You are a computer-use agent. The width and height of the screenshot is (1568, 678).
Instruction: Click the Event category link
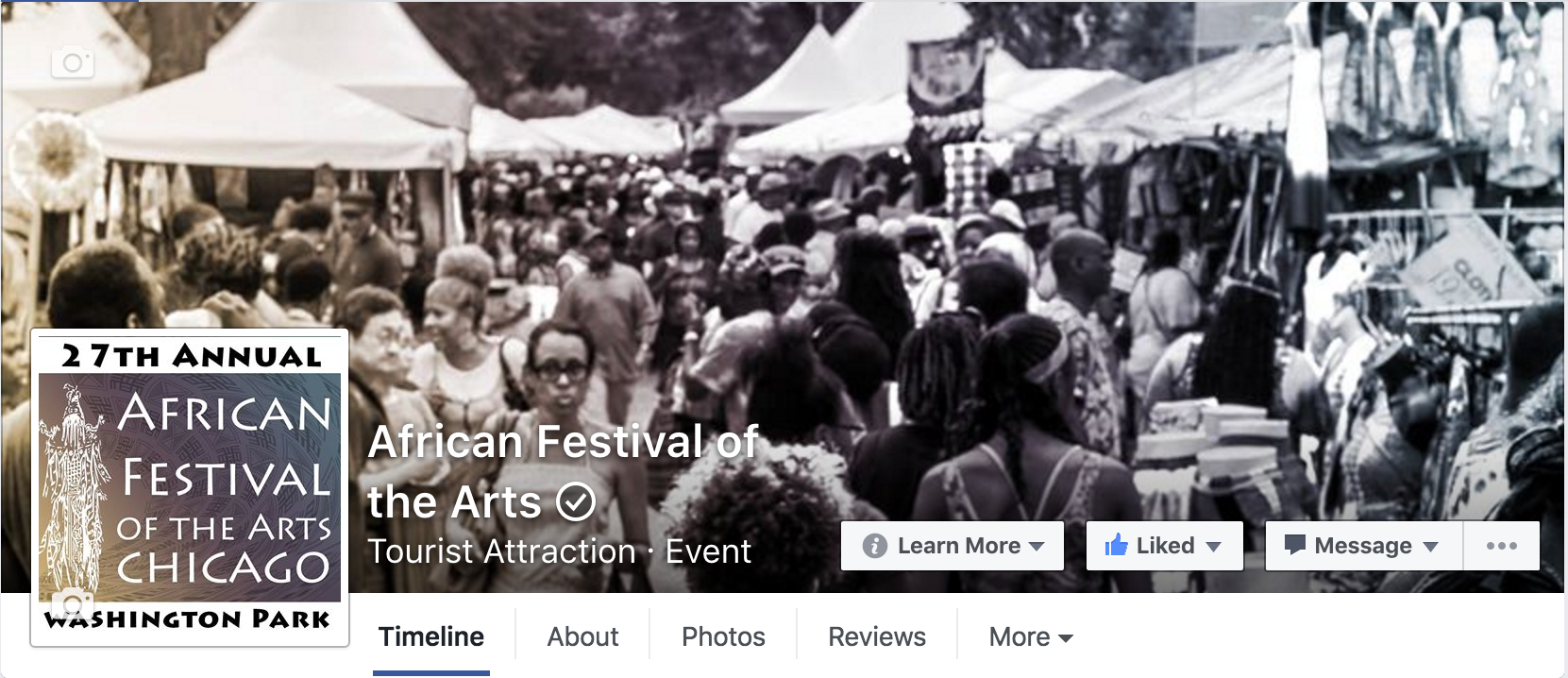pos(708,551)
